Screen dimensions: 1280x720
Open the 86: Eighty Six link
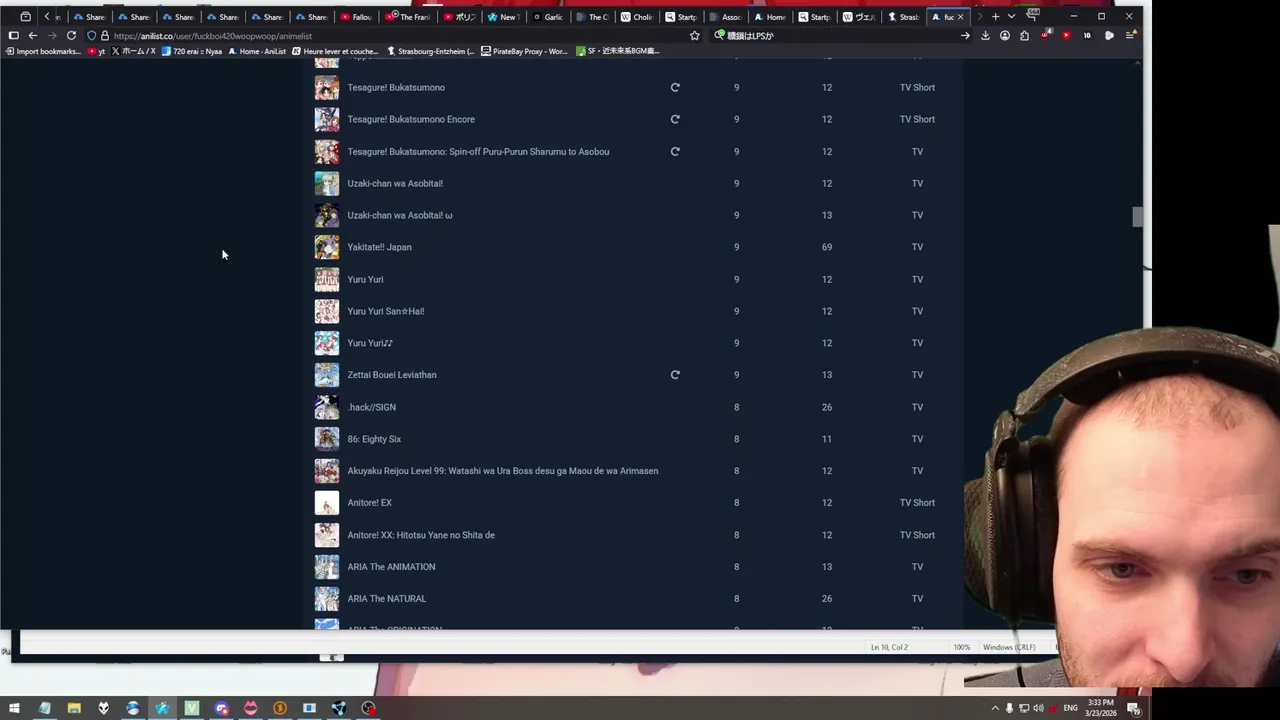pyautogui.click(x=374, y=439)
